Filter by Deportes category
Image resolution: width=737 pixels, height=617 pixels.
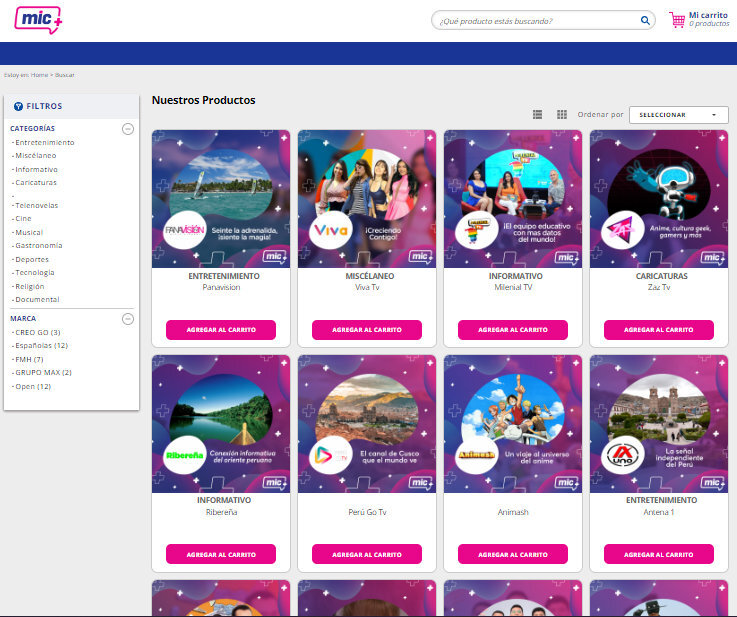32,259
